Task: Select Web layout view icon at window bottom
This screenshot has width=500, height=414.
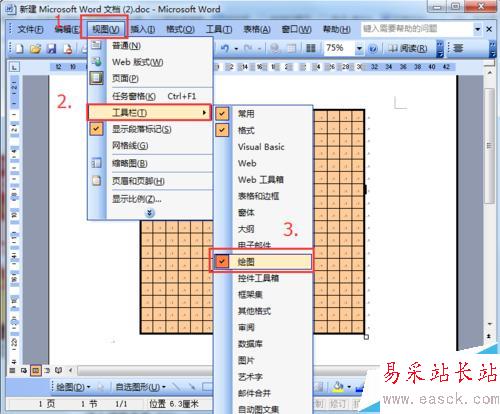Action: tap(24, 370)
